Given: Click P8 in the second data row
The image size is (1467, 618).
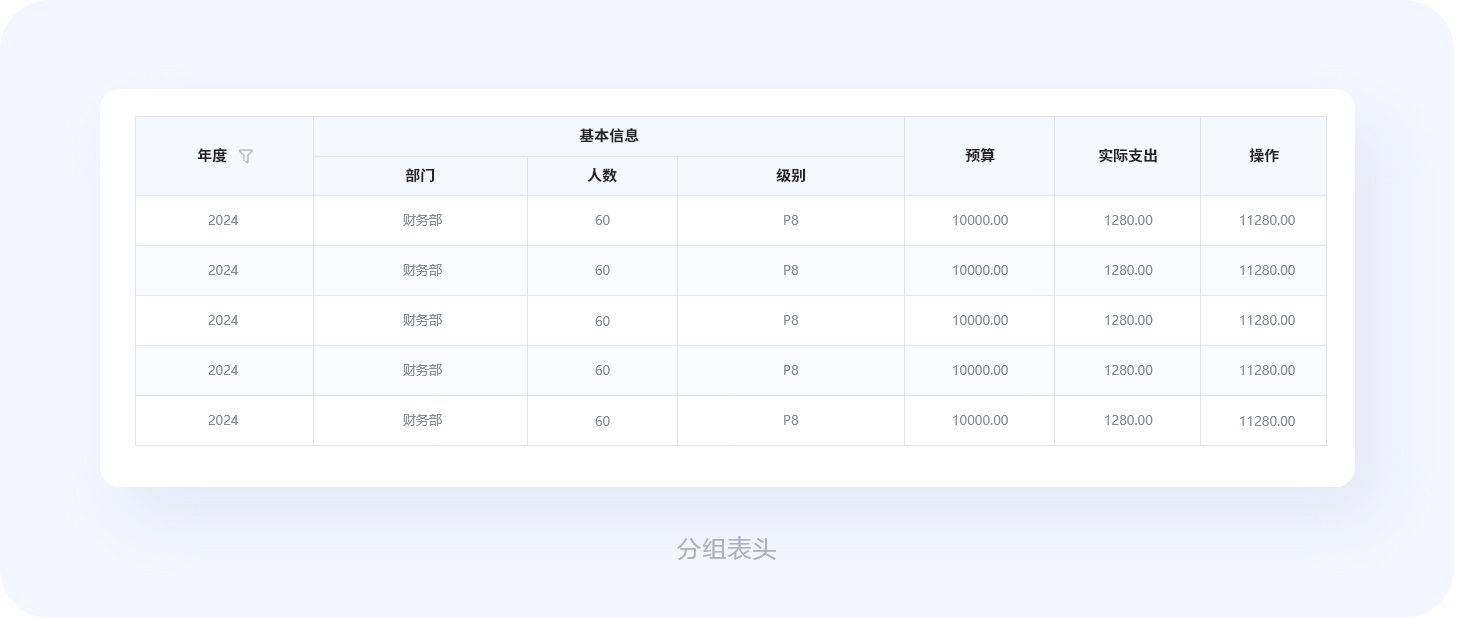Looking at the screenshot, I should pyautogui.click(x=791, y=270).
